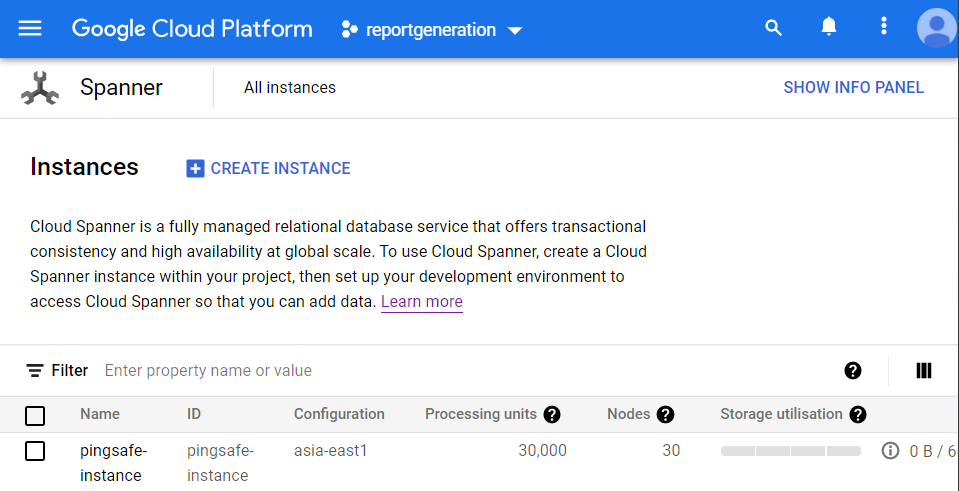959x491 pixels.
Task: Click the All instances breadcrumb
Action: [290, 88]
